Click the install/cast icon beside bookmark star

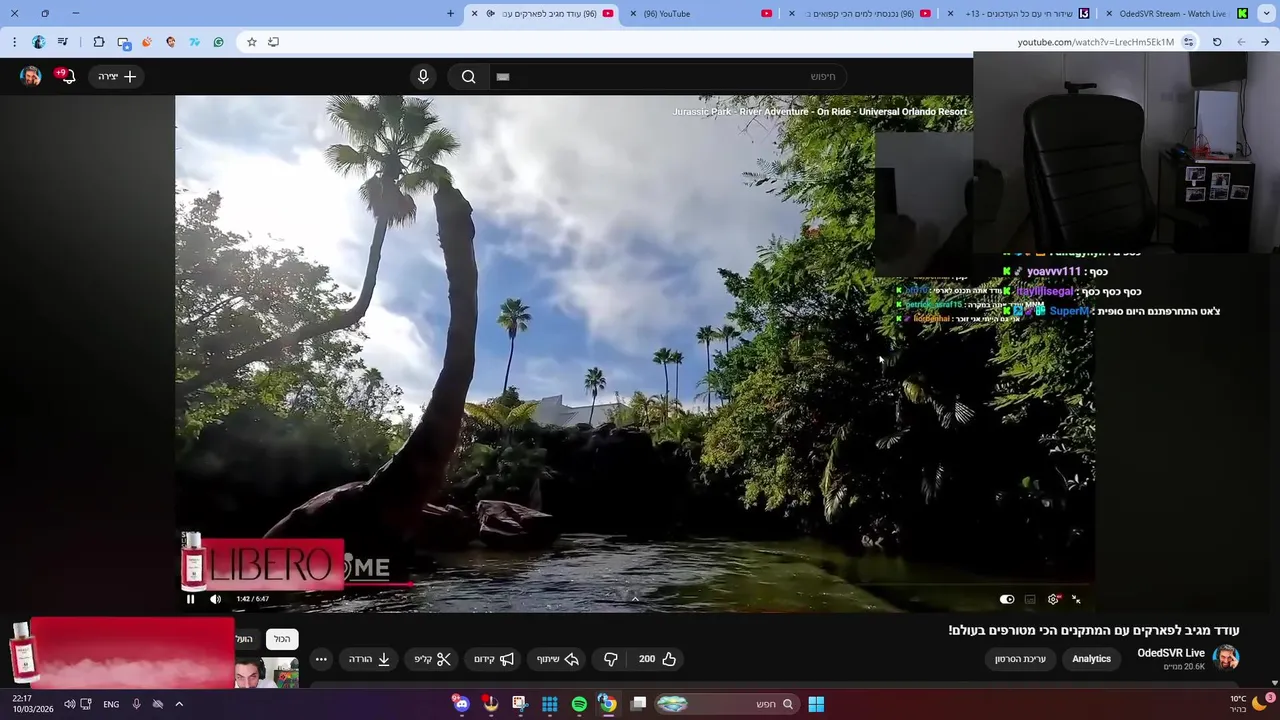(273, 42)
